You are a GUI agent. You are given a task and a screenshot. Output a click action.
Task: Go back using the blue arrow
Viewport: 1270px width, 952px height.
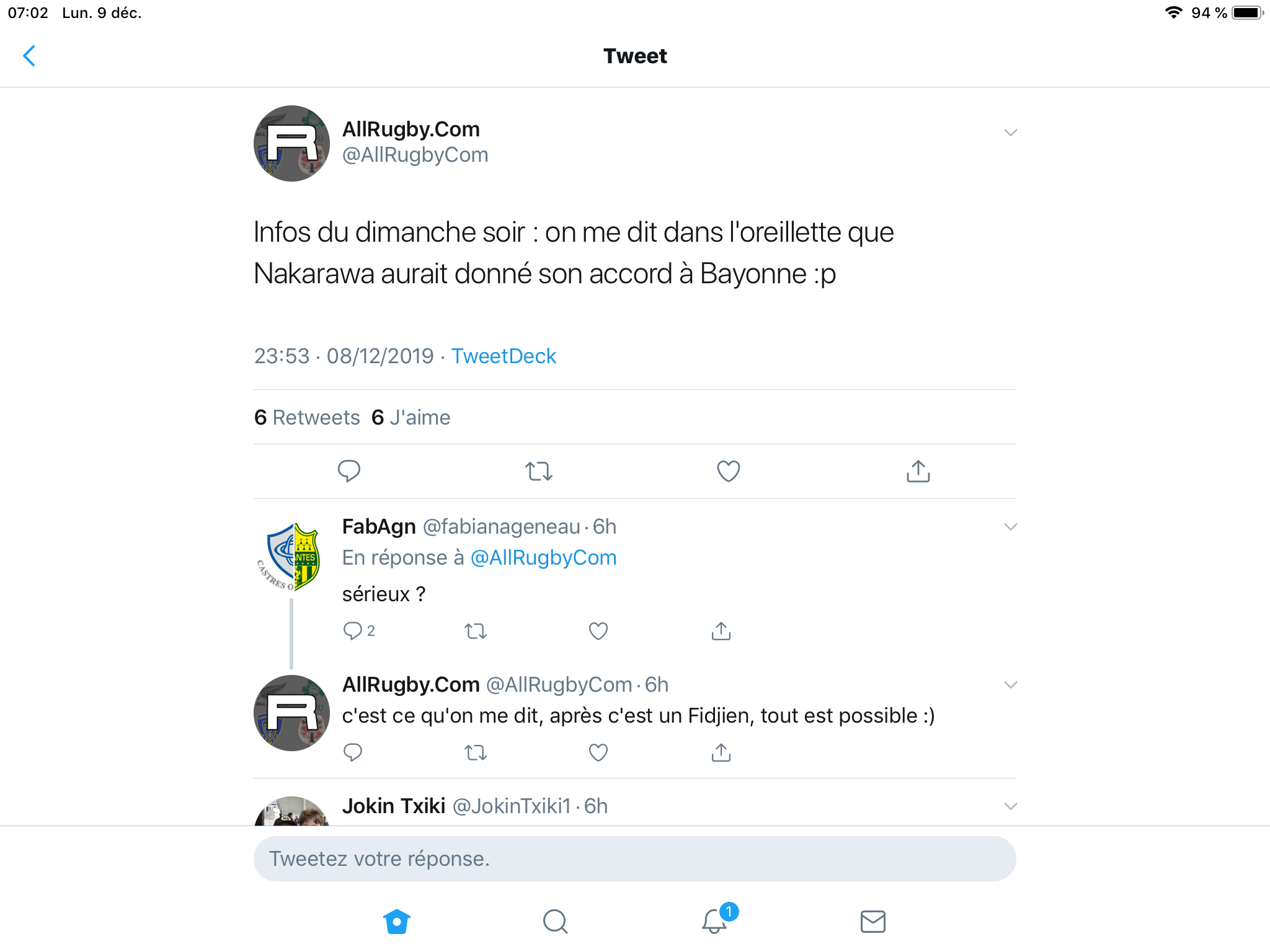[x=29, y=56]
